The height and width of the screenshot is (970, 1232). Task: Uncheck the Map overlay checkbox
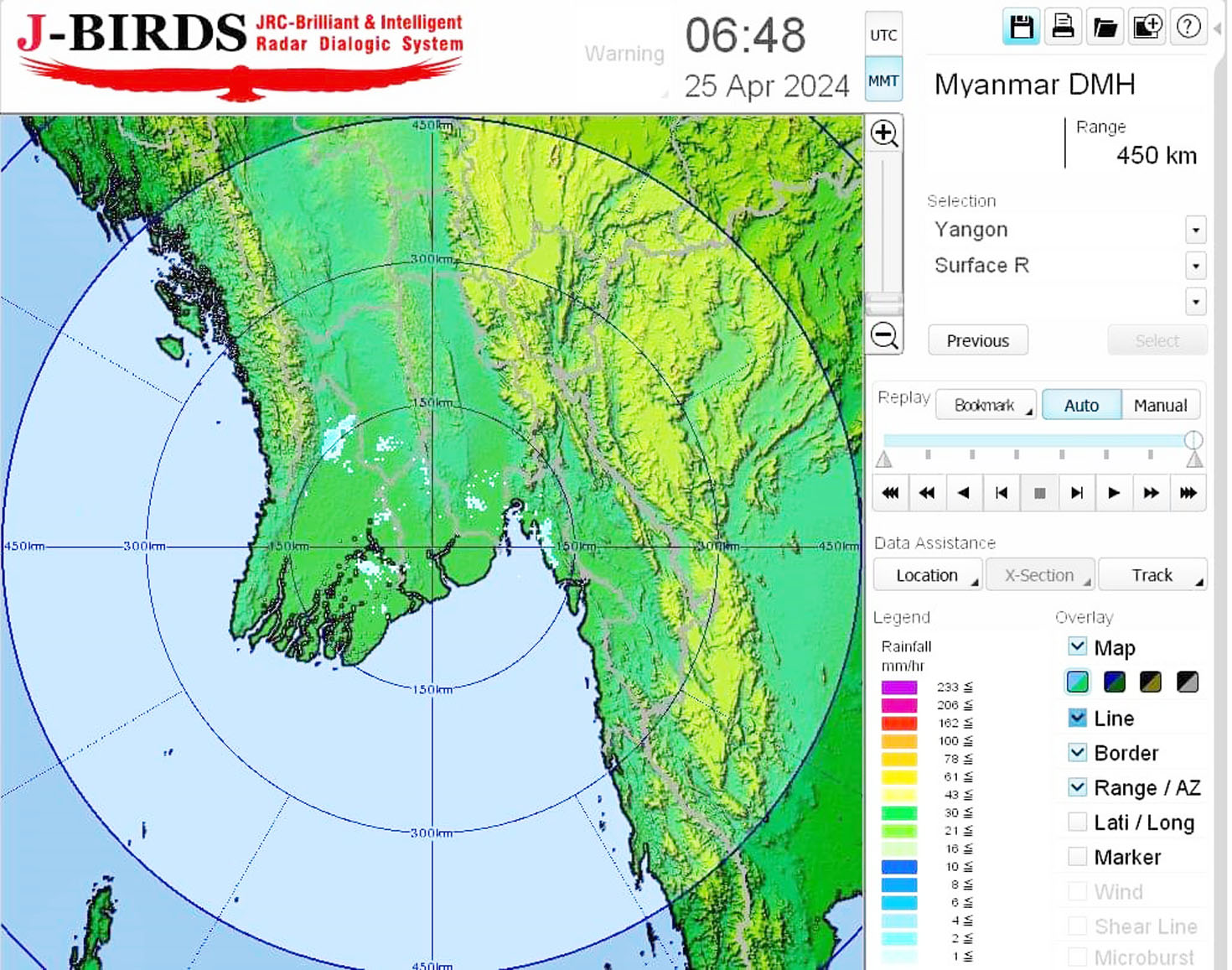1078,647
